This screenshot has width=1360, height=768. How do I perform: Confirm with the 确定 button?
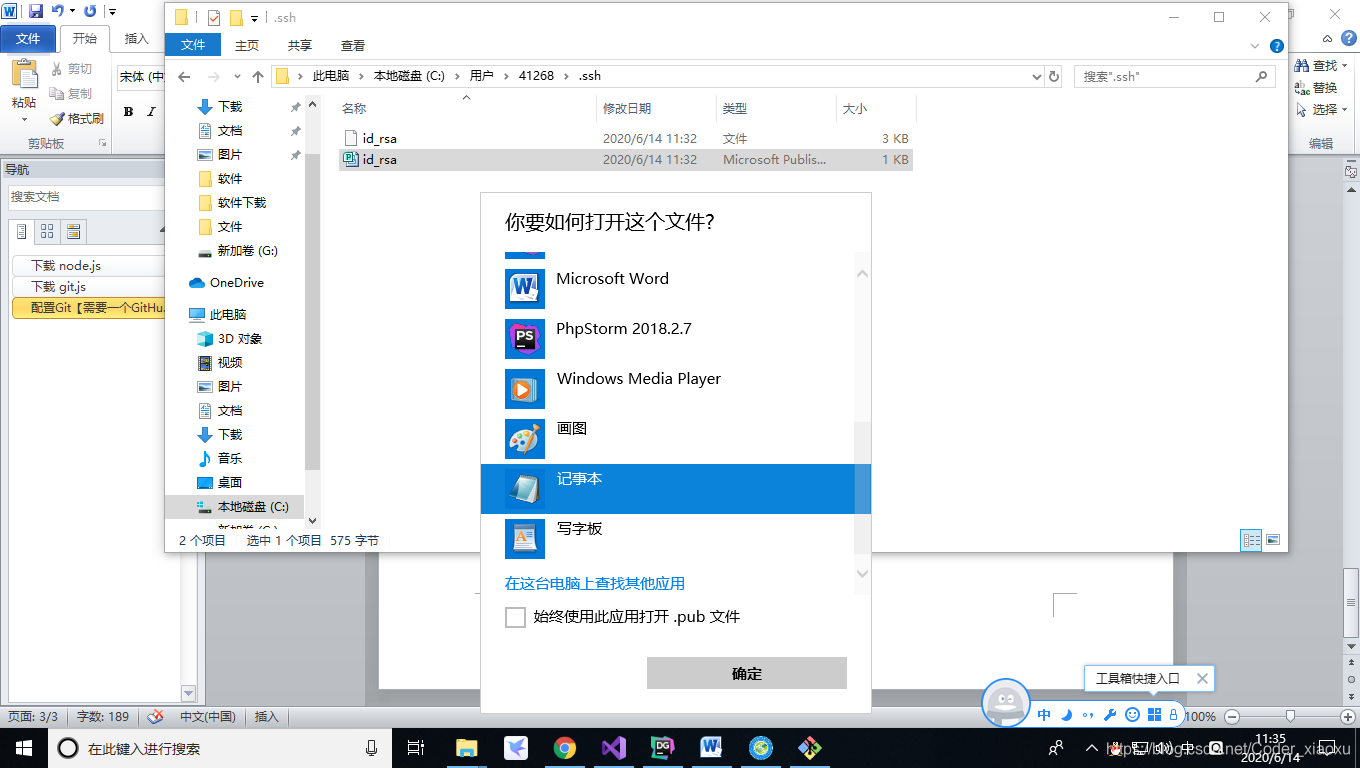click(x=747, y=673)
